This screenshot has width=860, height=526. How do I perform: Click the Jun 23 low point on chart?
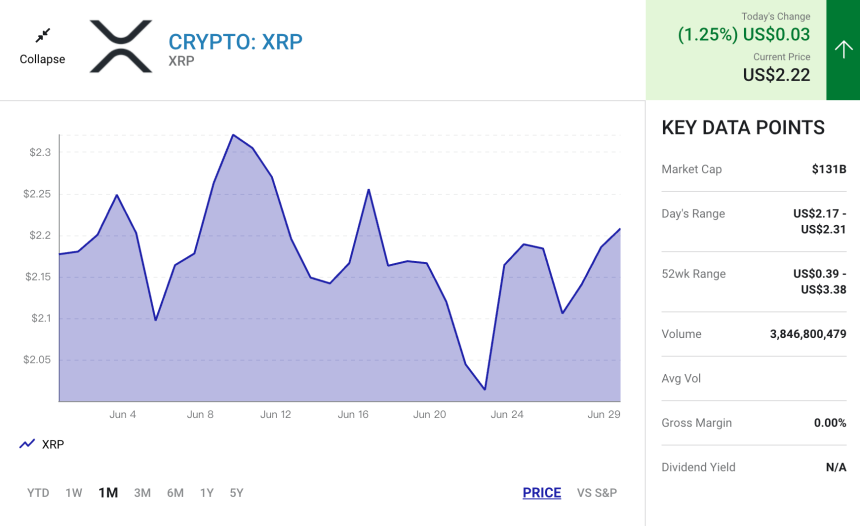point(485,389)
